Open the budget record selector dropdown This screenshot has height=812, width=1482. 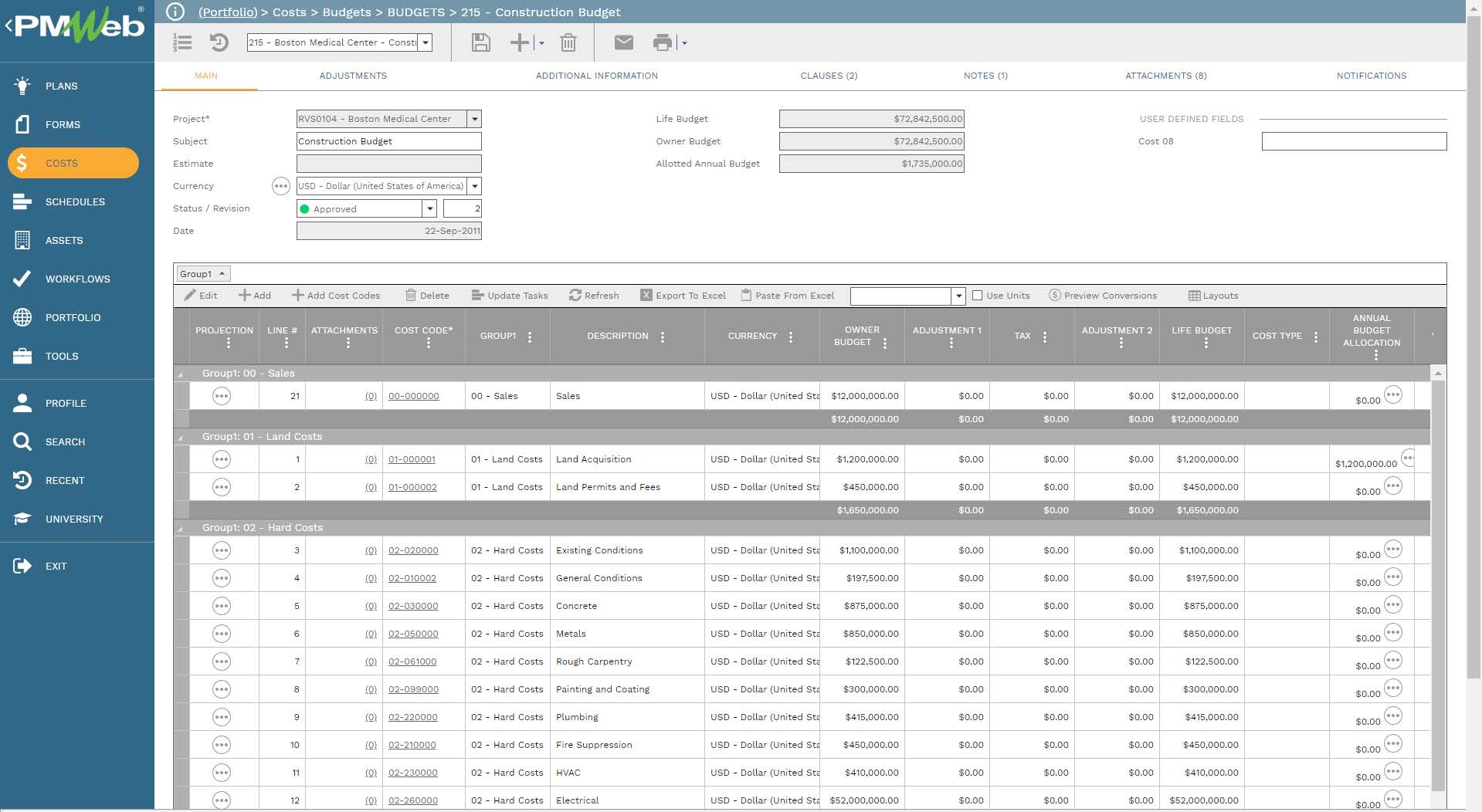pyautogui.click(x=426, y=42)
